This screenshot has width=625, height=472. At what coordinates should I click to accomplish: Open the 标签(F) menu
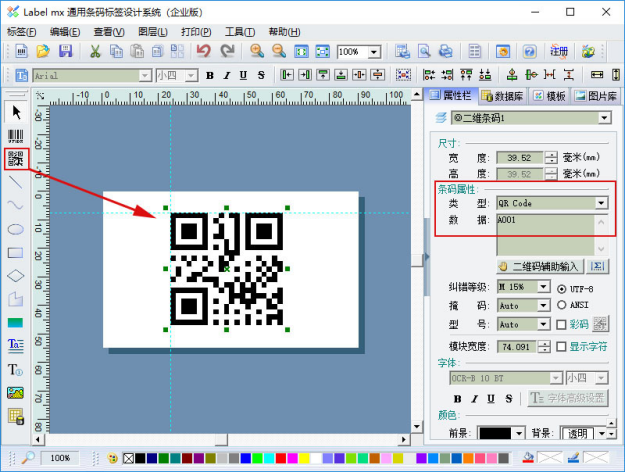click(x=22, y=32)
